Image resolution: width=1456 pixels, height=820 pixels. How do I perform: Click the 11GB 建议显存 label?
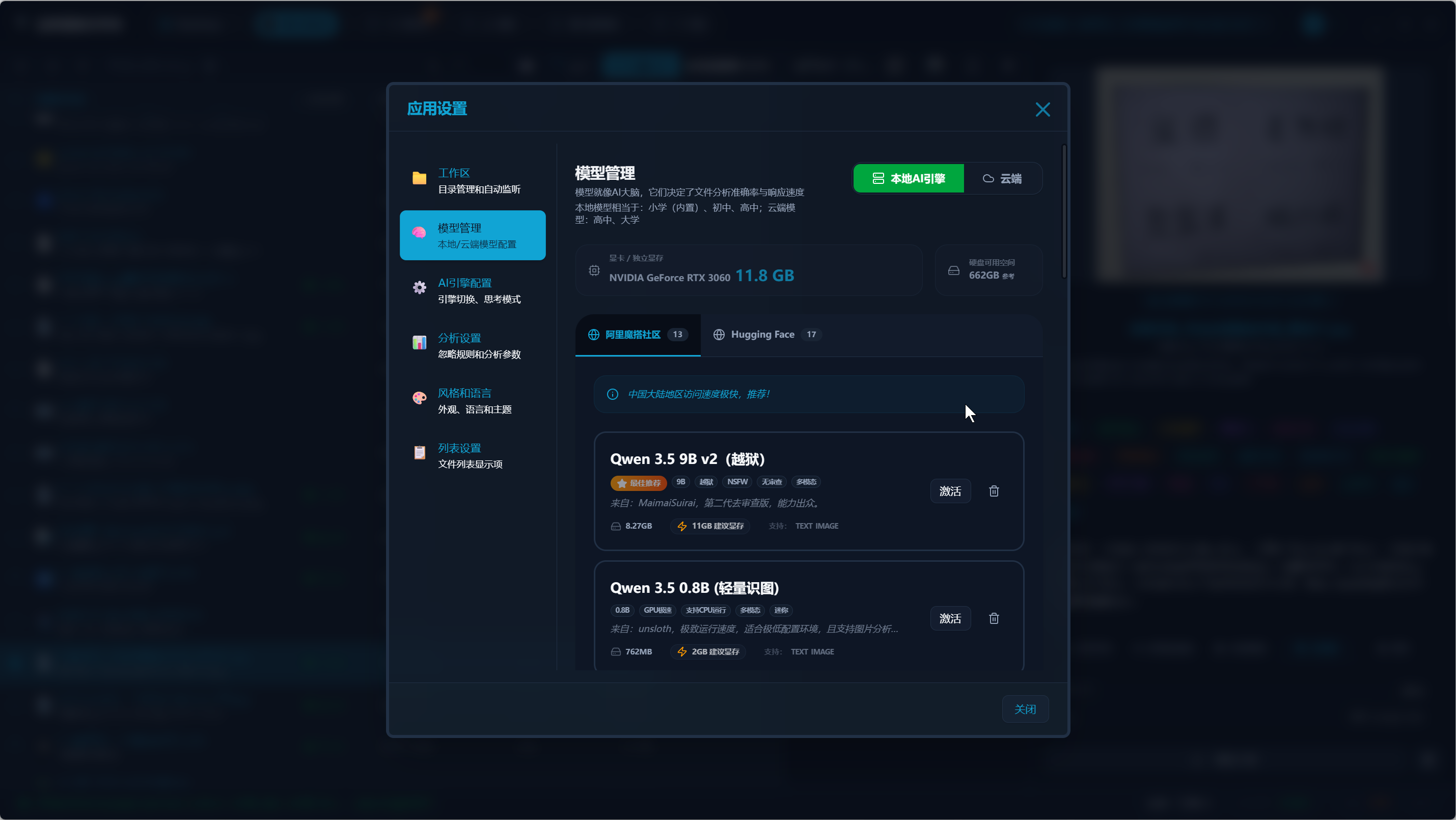pyautogui.click(x=718, y=526)
